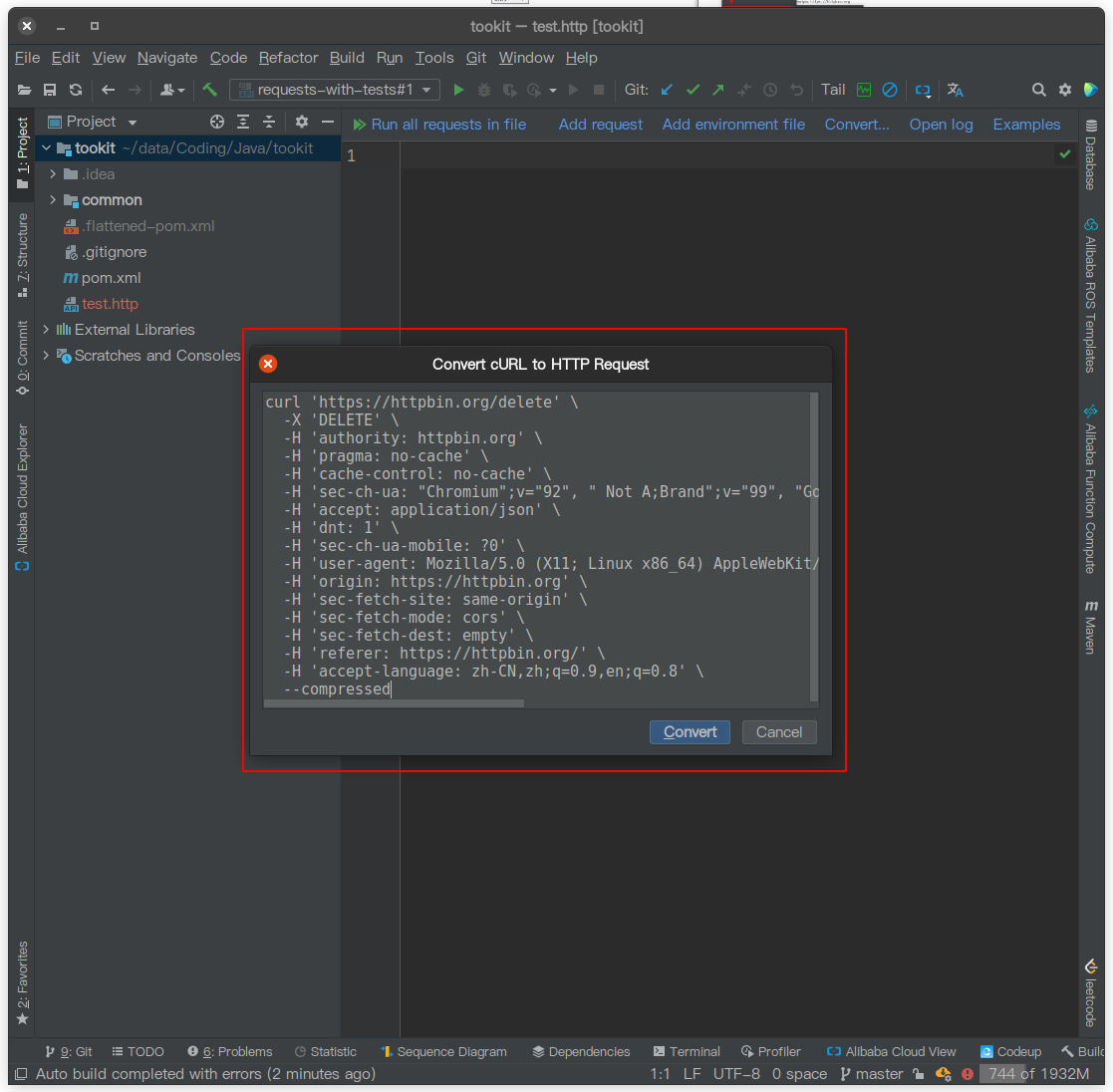Select pom.xml in the project tree
Viewport: 1113px width, 1092px height.
[x=111, y=278]
